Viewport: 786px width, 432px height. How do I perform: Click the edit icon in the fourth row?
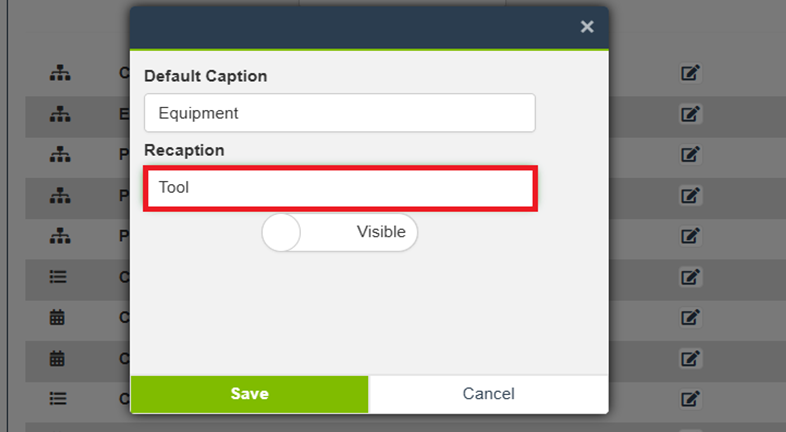690,195
